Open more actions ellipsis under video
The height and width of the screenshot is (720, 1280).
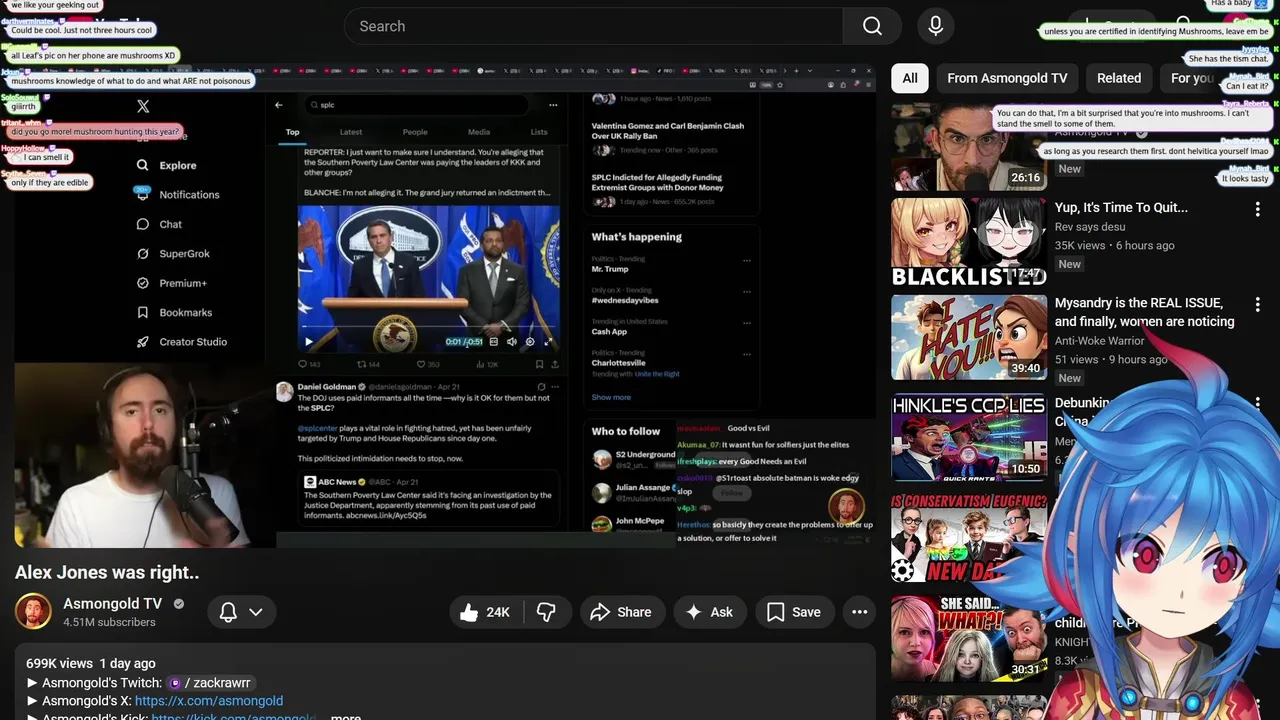coord(859,612)
